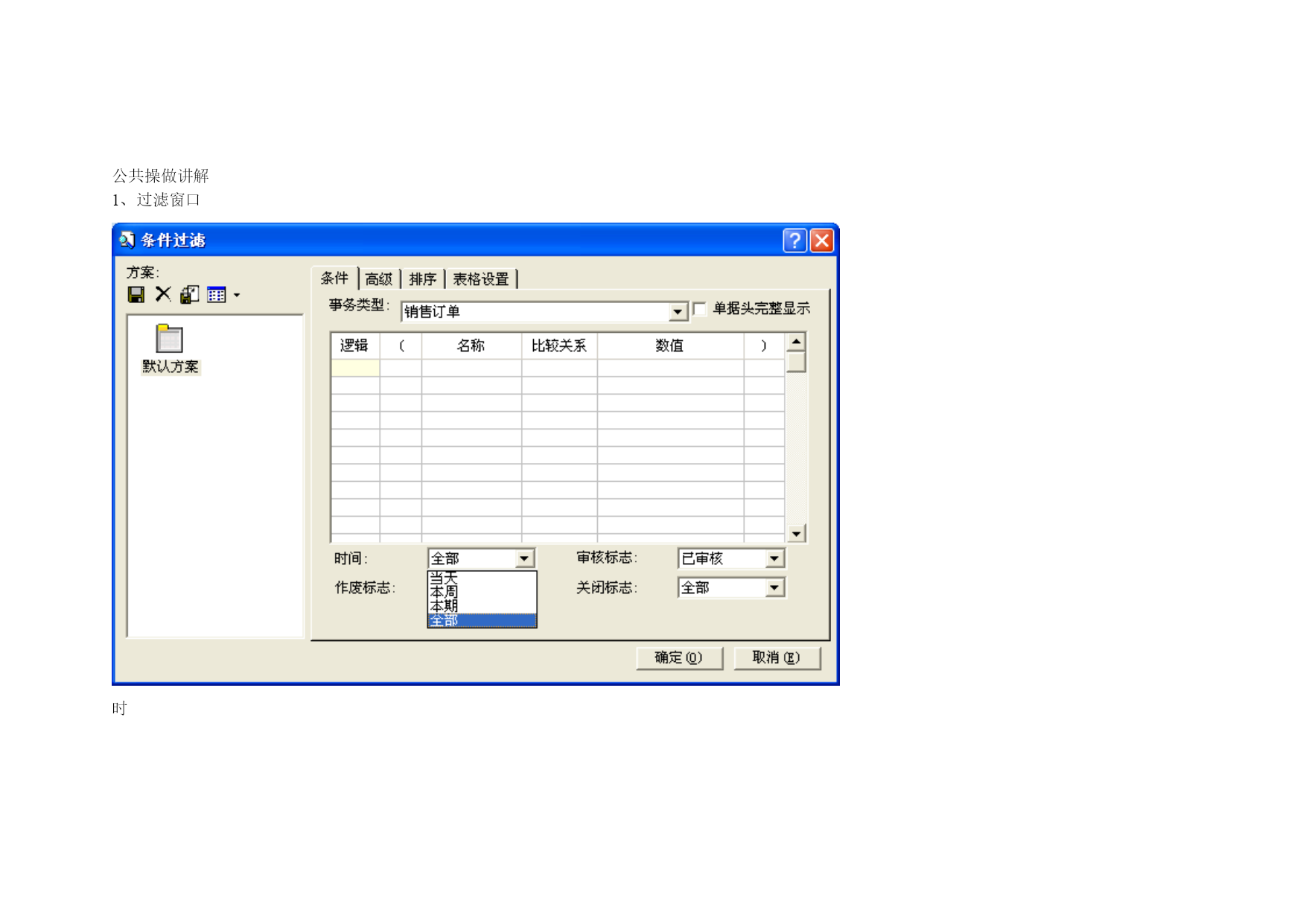The width and height of the screenshot is (1306, 924).
Task: Select 本周 in the time list
Action: click(482, 592)
